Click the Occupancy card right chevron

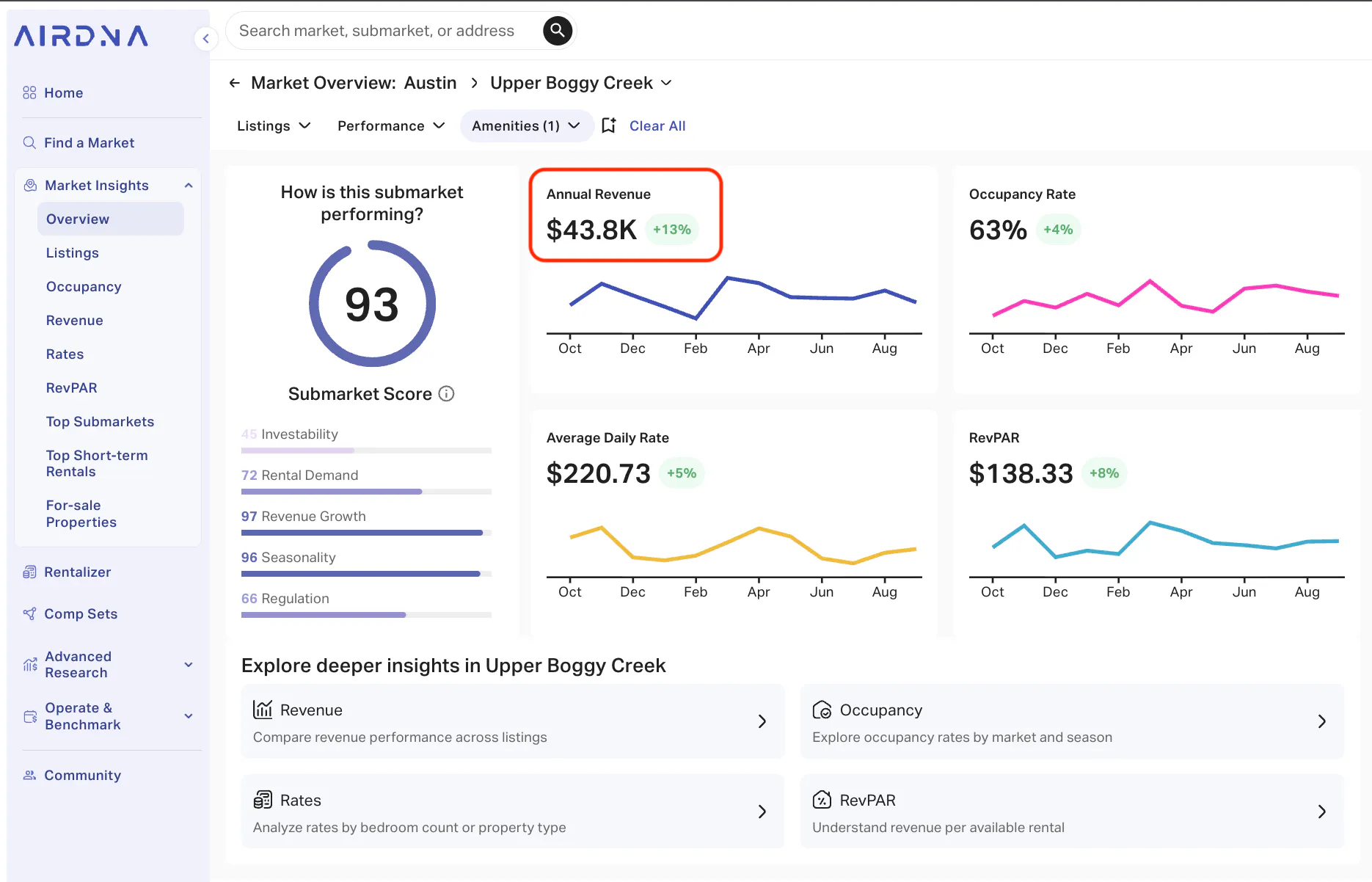tap(1322, 721)
